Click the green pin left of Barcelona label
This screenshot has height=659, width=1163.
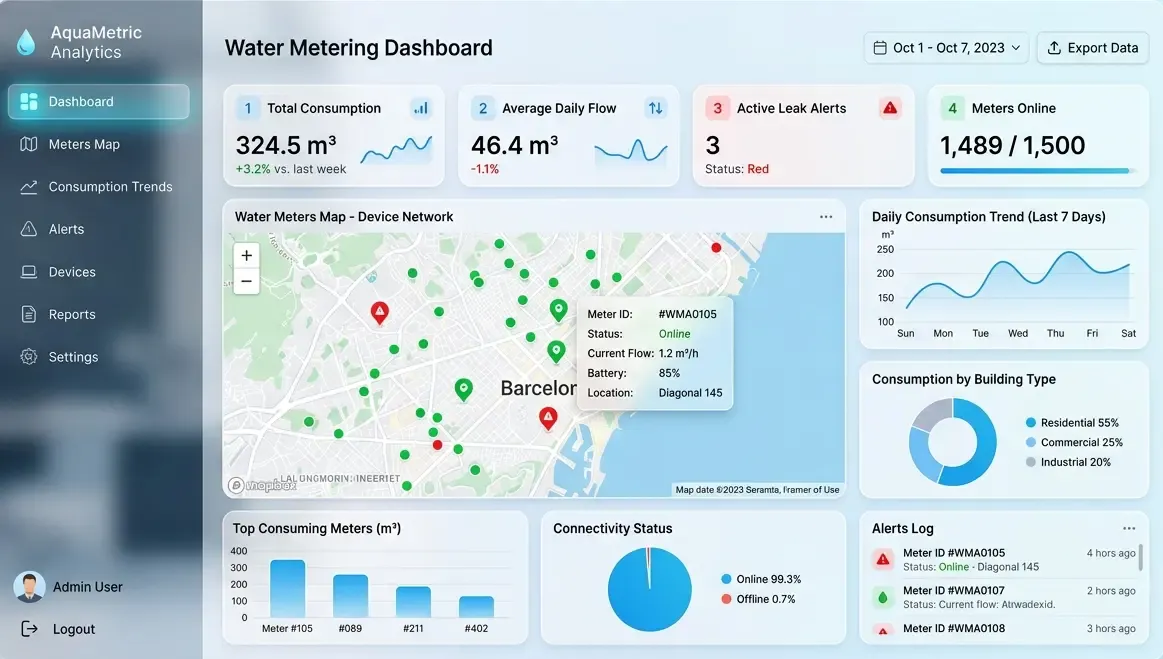pos(464,389)
